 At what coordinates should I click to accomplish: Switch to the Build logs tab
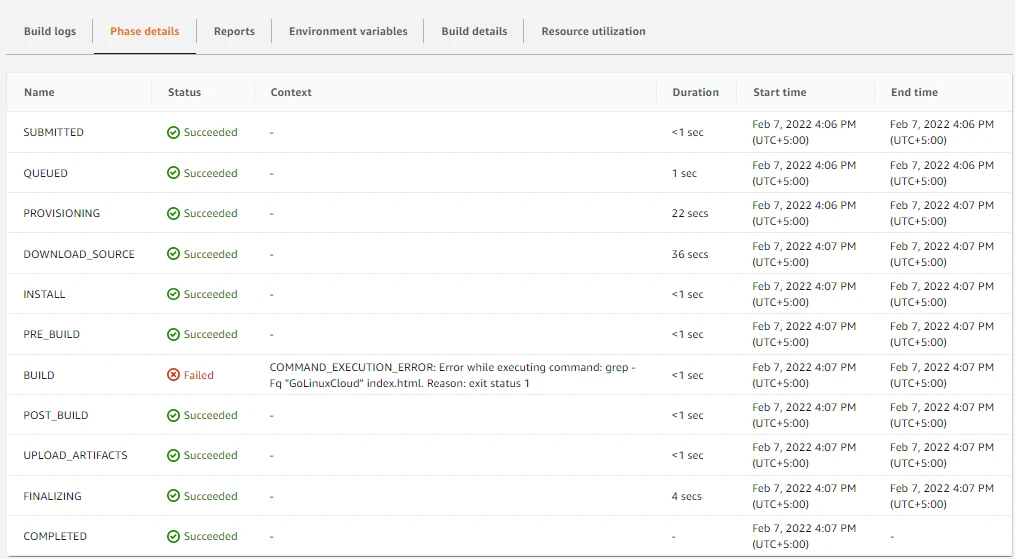(x=50, y=31)
